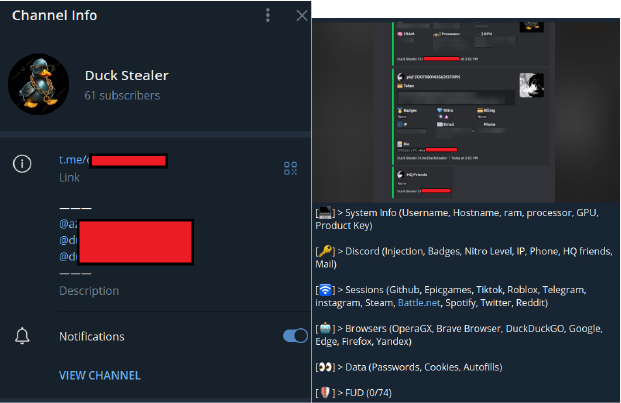Screen dimensions: 621x403
Task: Click the Data (Passwords, Cookies, Autofills) line
Action: [x=409, y=367]
